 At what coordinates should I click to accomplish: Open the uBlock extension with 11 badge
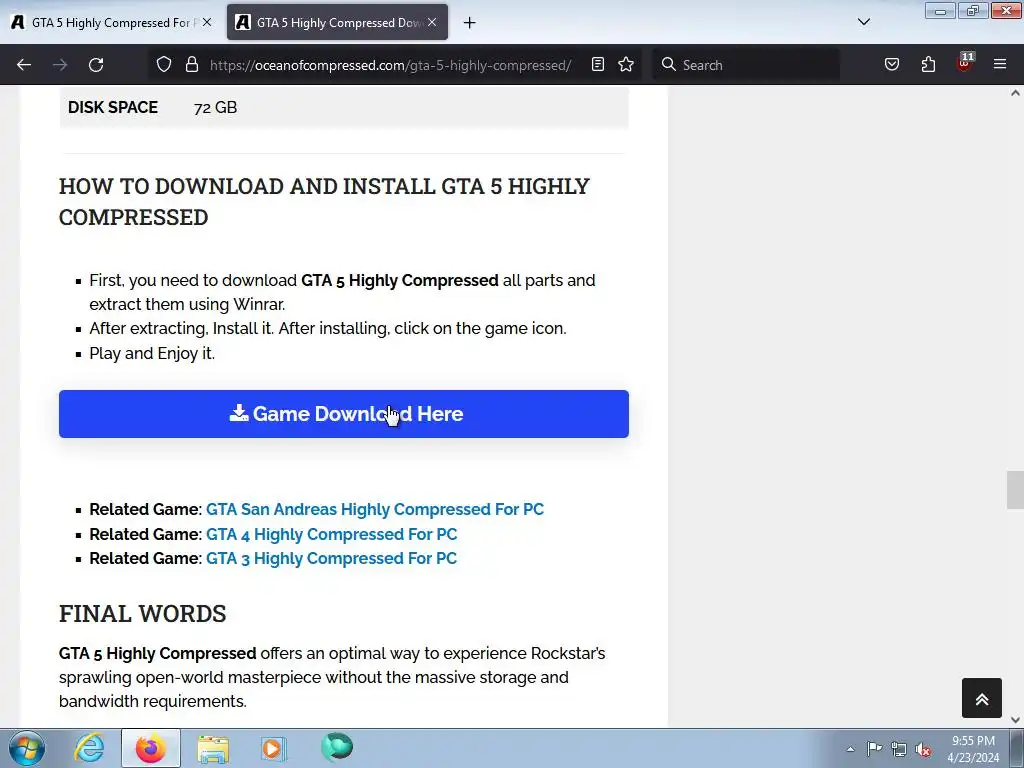click(x=965, y=63)
